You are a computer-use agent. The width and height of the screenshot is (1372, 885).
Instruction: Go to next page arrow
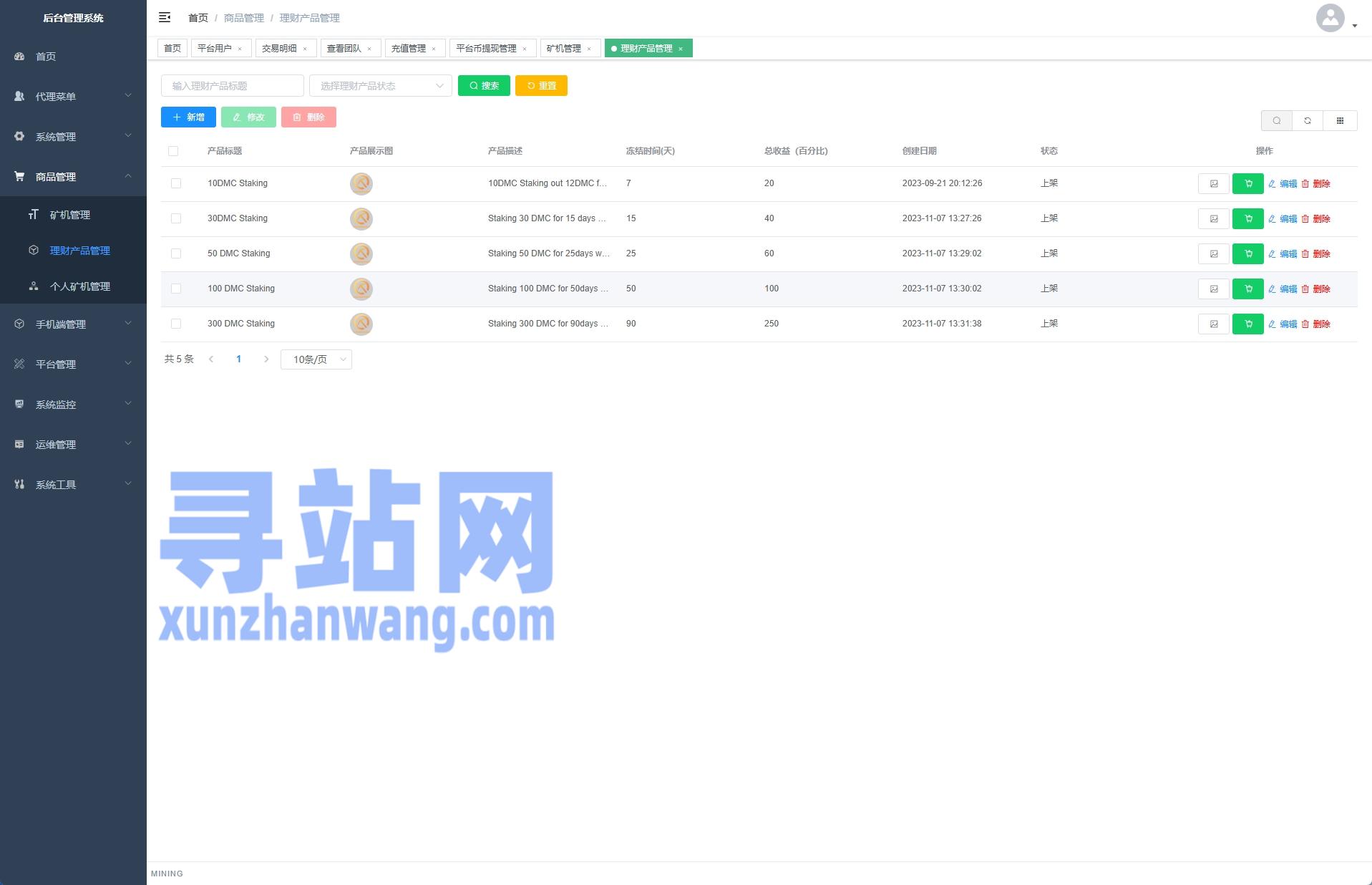(266, 359)
